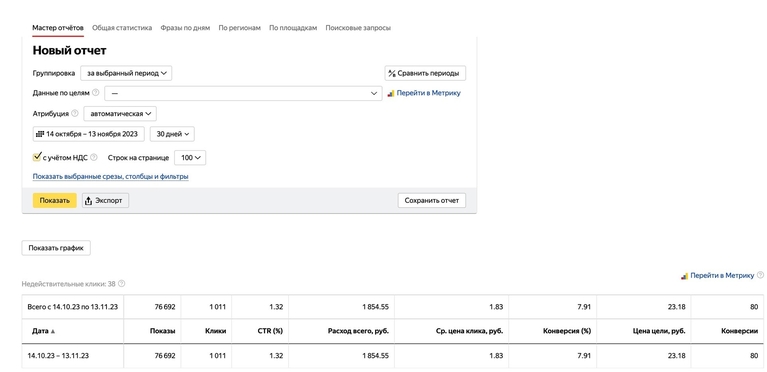Click sort arrow in Дата column header

point(53,331)
